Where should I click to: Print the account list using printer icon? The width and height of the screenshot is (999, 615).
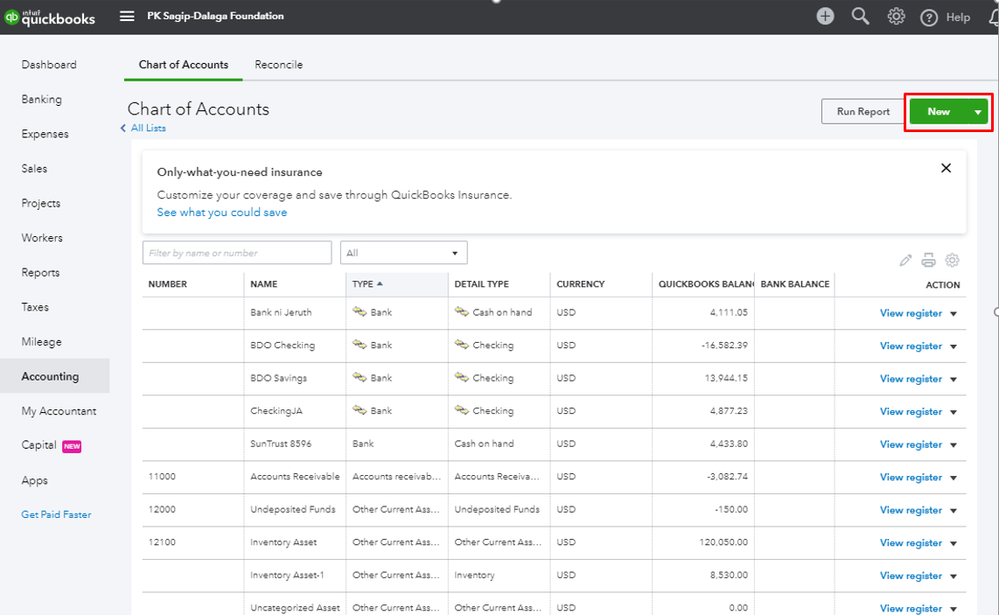(928, 260)
